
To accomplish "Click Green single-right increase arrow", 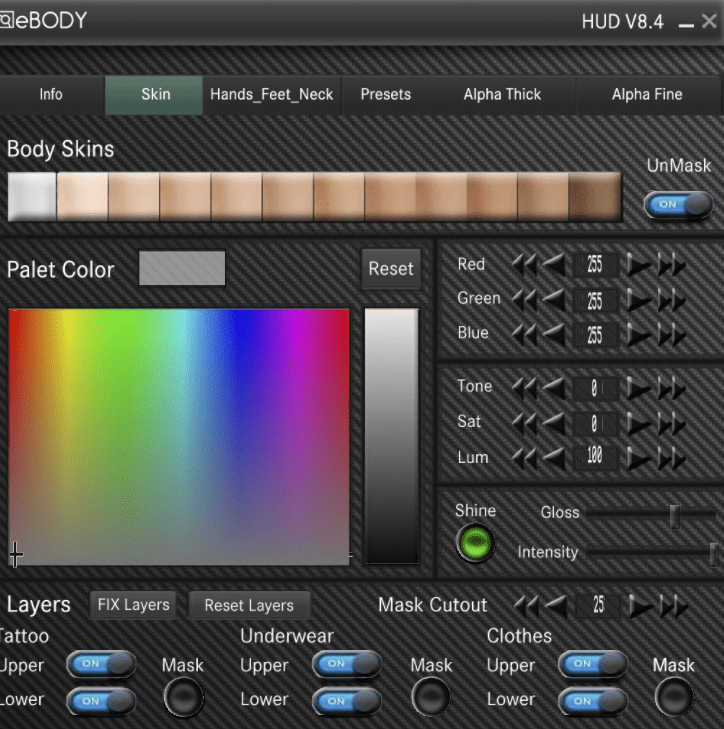I will click(639, 299).
